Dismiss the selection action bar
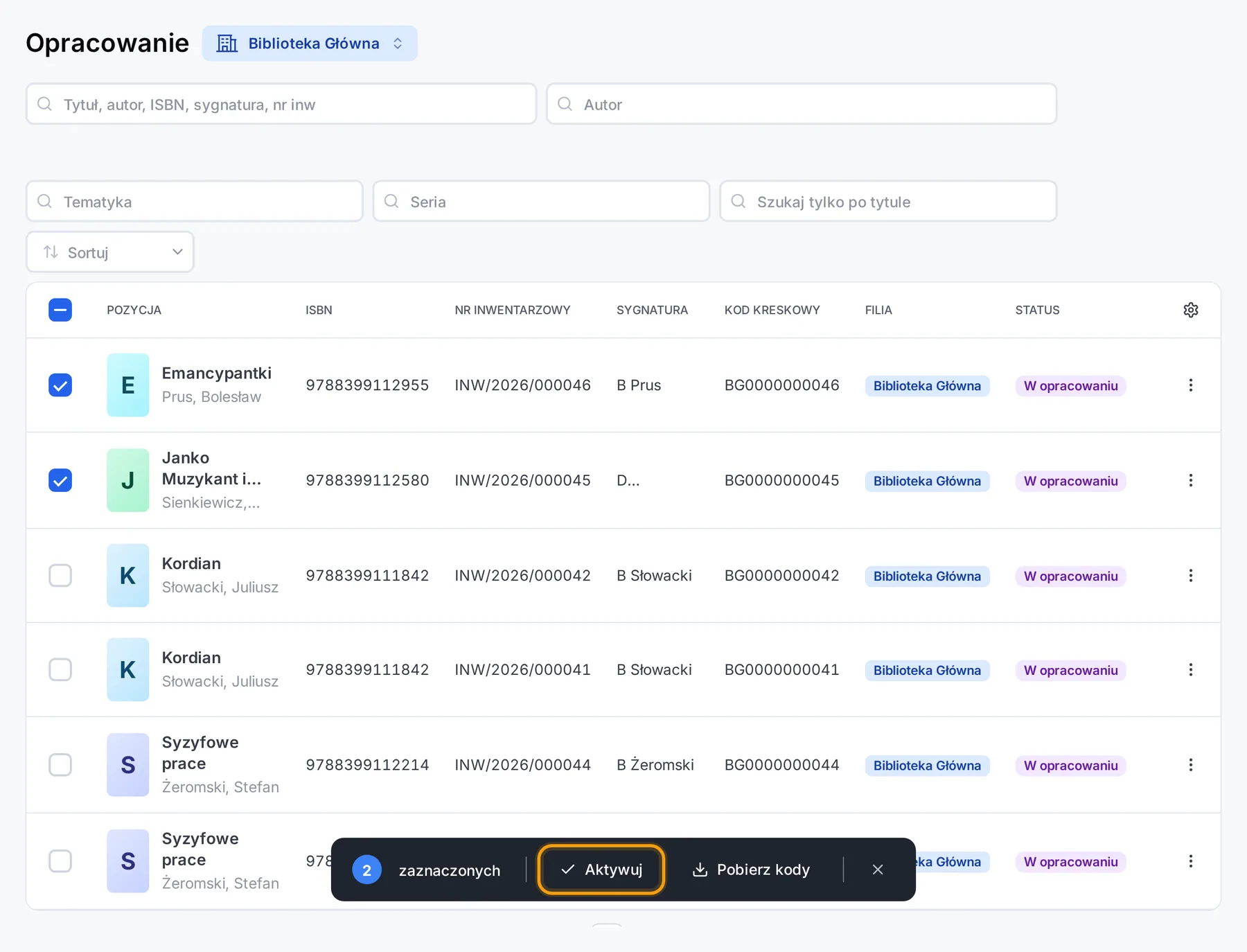 pyautogui.click(x=878, y=870)
